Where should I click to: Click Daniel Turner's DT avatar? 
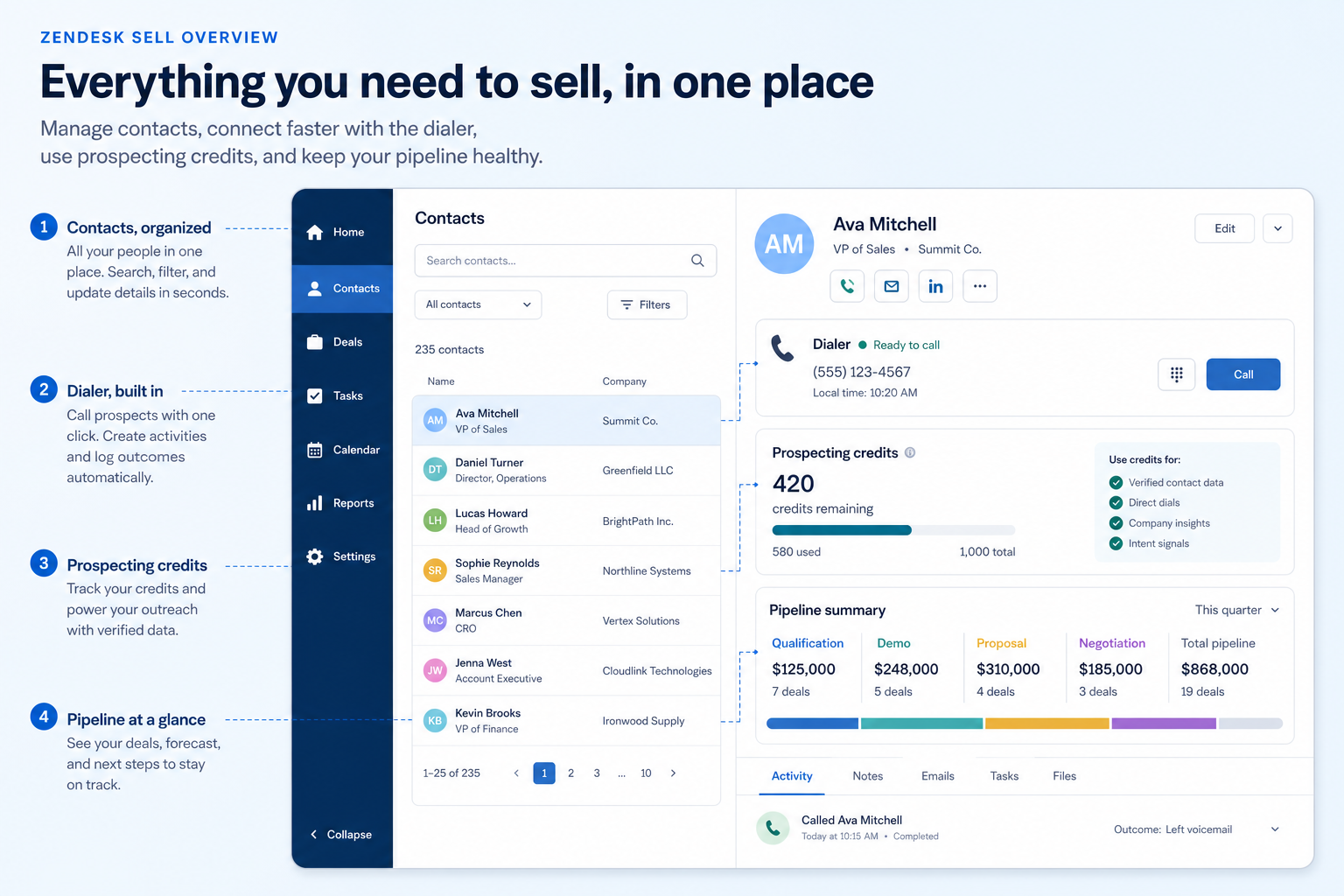[435, 470]
